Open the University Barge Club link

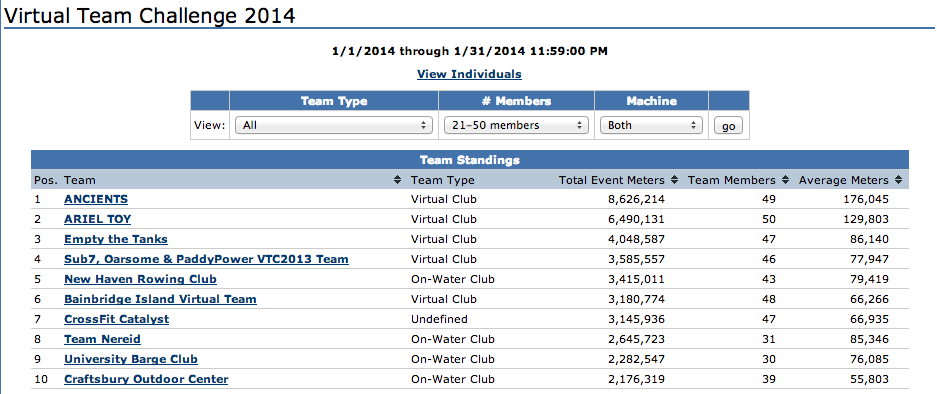[131, 359]
